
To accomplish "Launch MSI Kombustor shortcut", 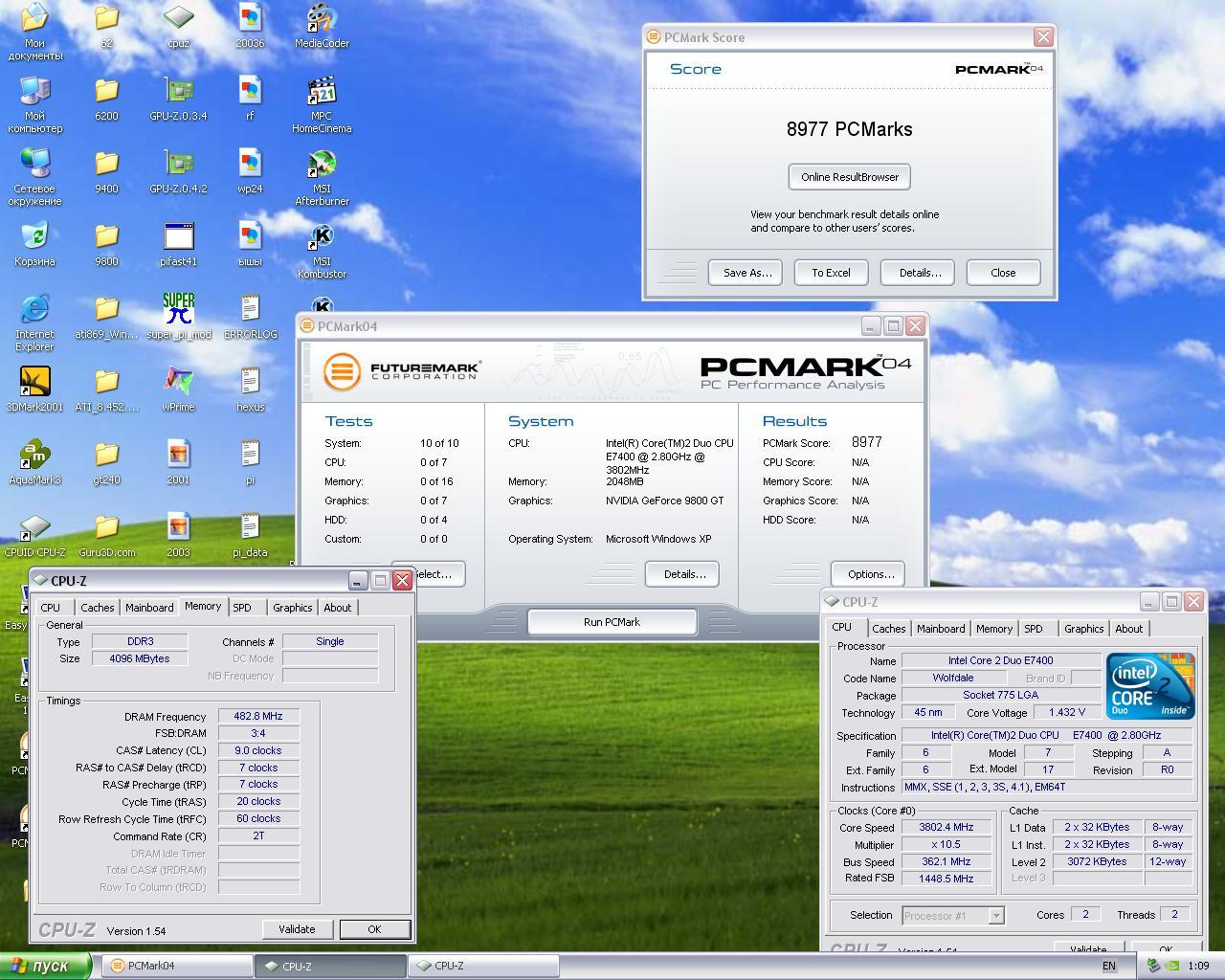I will click(x=322, y=250).
